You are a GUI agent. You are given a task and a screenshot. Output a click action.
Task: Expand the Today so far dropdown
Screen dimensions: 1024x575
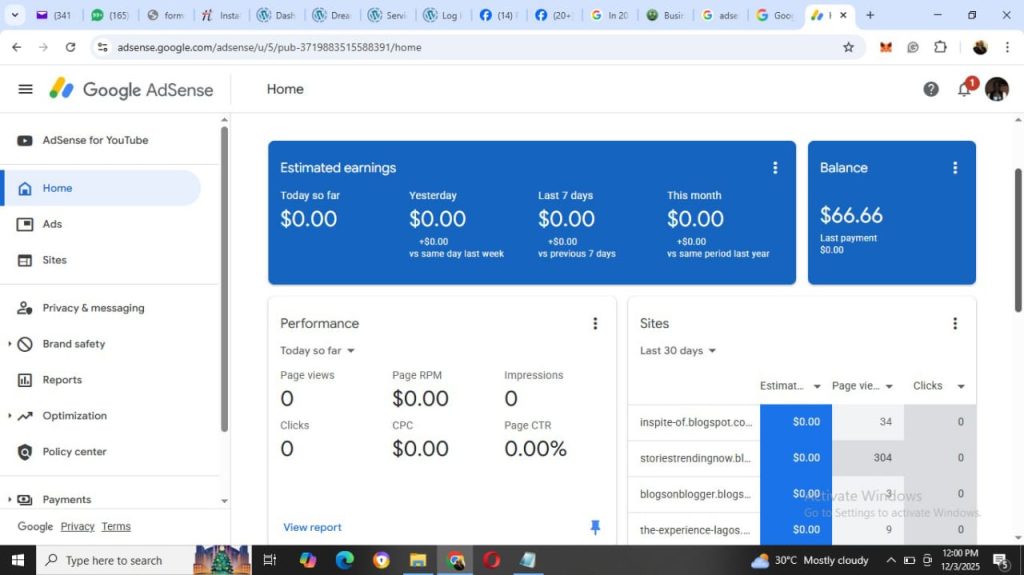tap(318, 351)
